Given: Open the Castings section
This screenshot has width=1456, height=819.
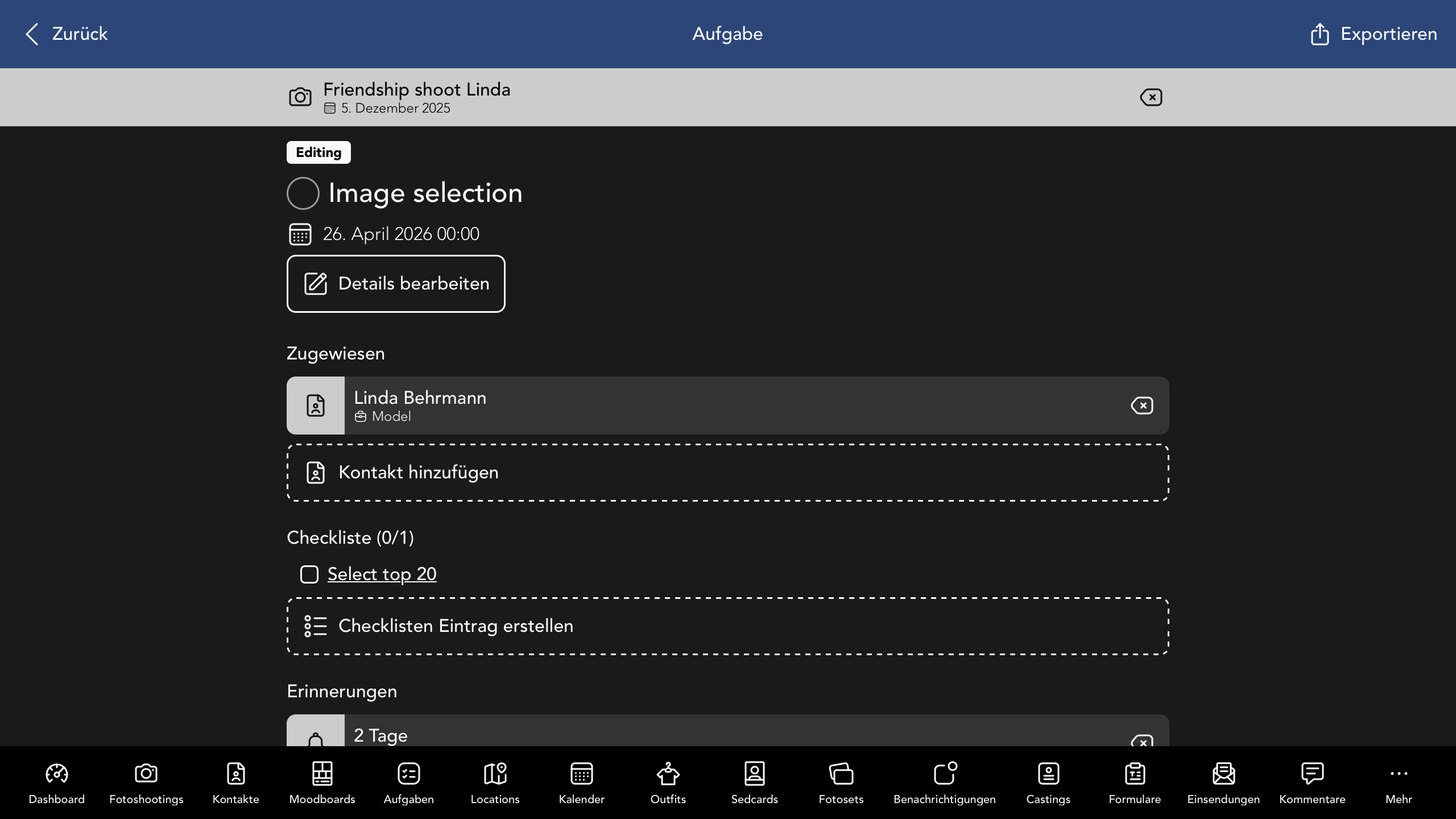Looking at the screenshot, I should pos(1048,782).
